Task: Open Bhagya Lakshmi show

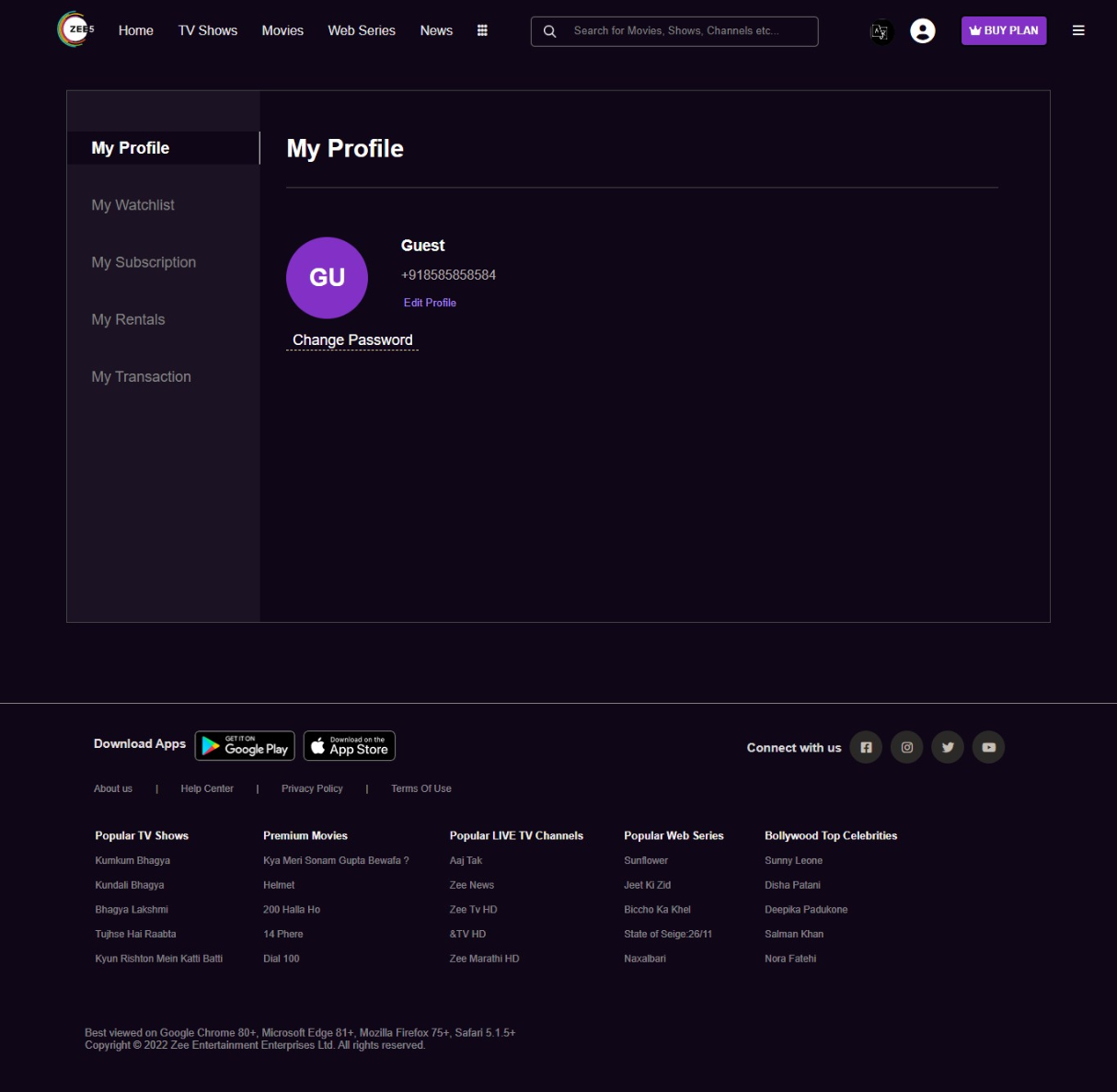Action: [132, 909]
